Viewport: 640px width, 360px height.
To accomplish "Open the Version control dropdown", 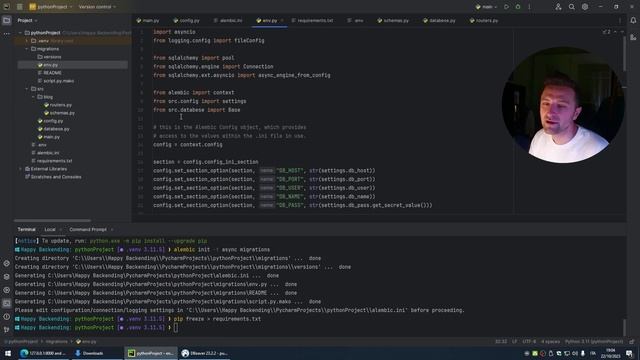I will click(97, 7).
